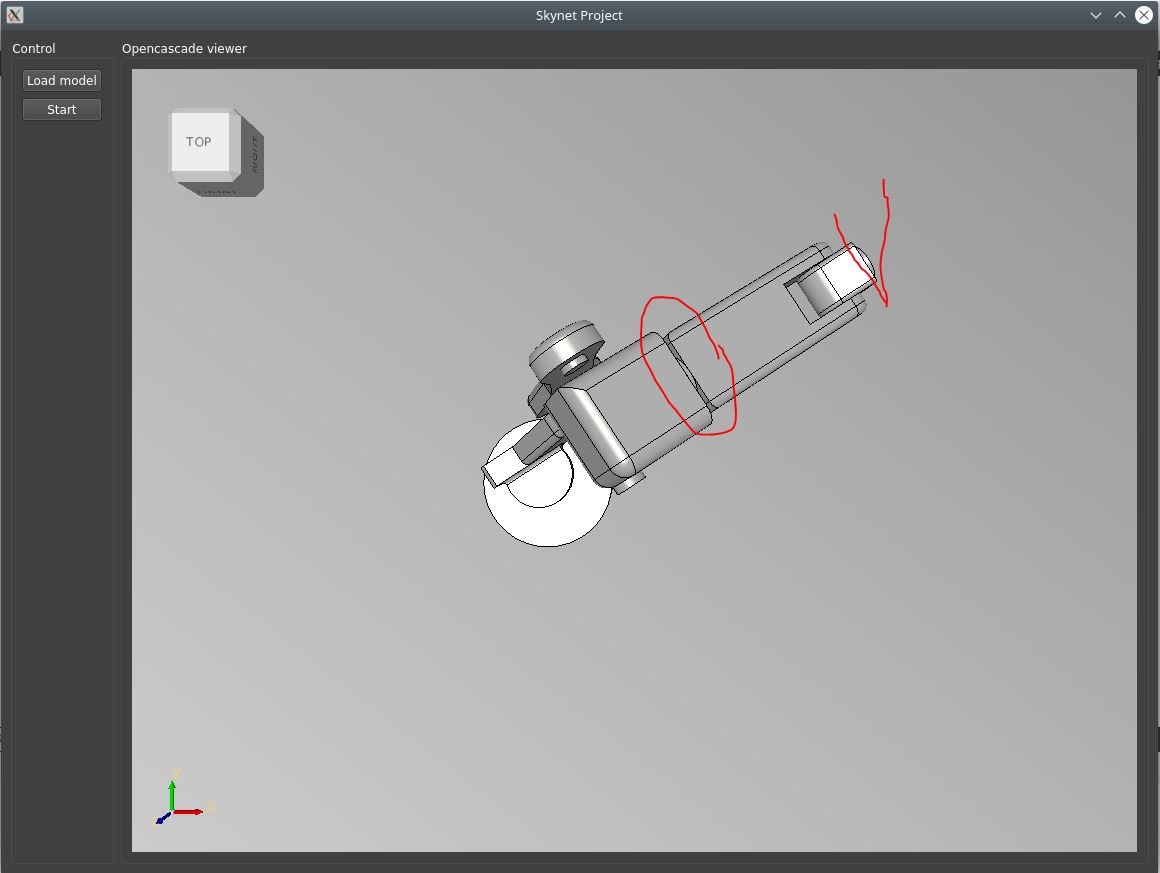Image resolution: width=1160 pixels, height=873 pixels.
Task: Click the XYZ axis trihedron indicator
Action: (x=183, y=799)
